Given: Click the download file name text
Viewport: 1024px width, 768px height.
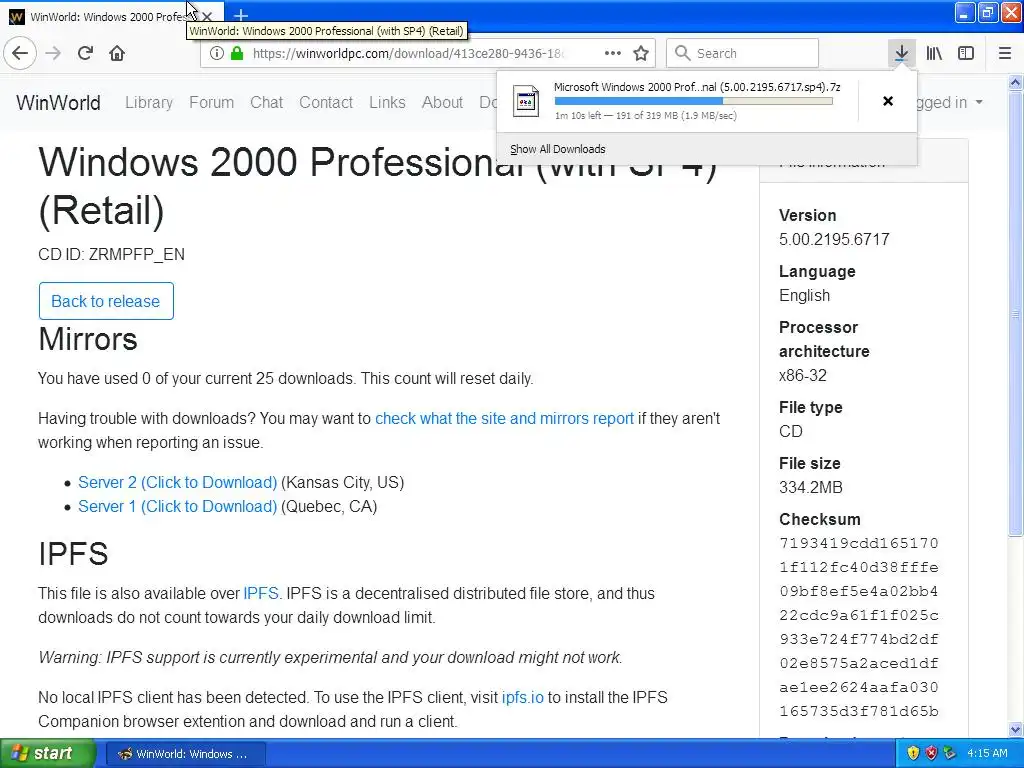Looking at the screenshot, I should pos(697,87).
